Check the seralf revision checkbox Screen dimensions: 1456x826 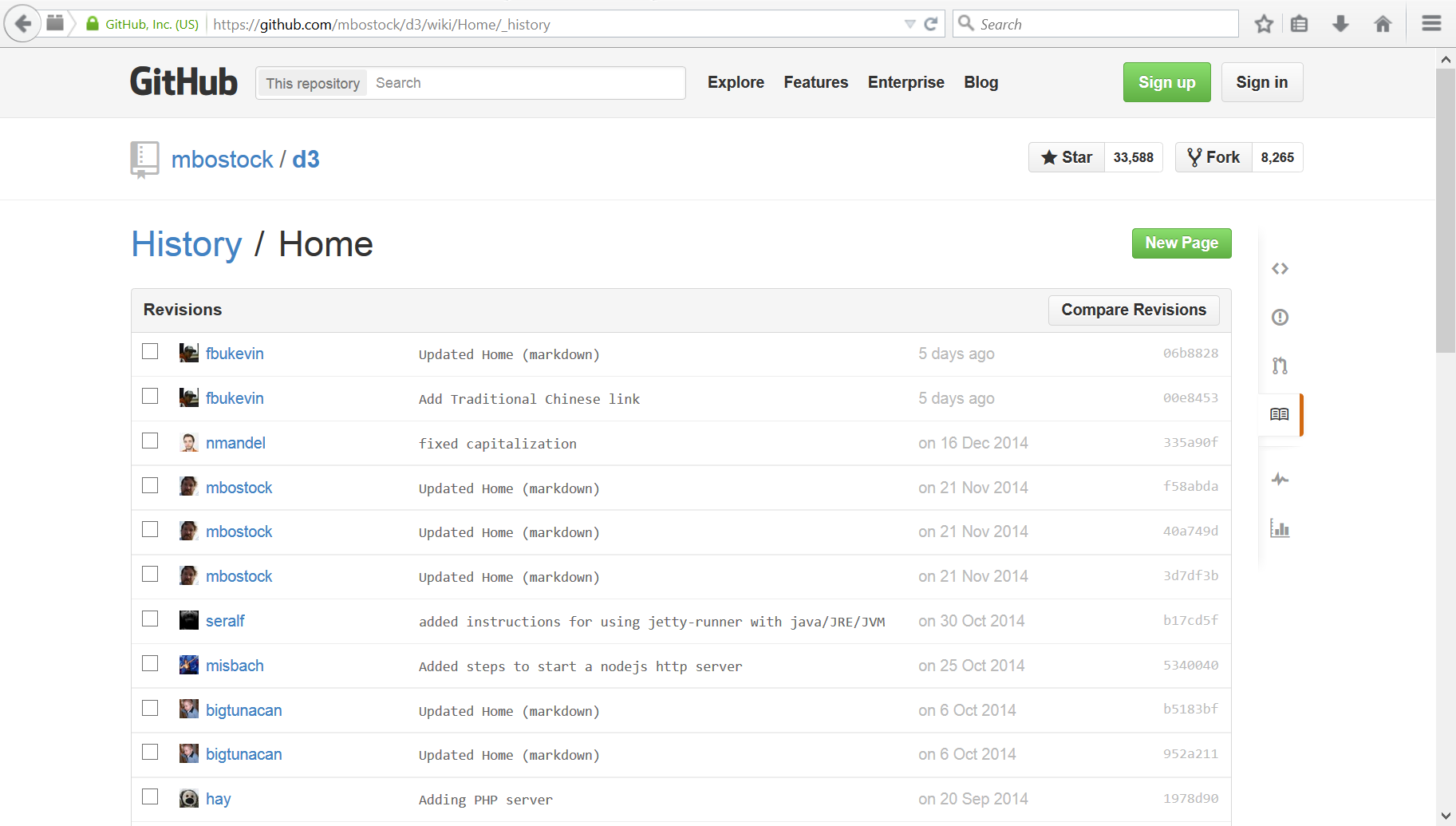click(x=150, y=619)
